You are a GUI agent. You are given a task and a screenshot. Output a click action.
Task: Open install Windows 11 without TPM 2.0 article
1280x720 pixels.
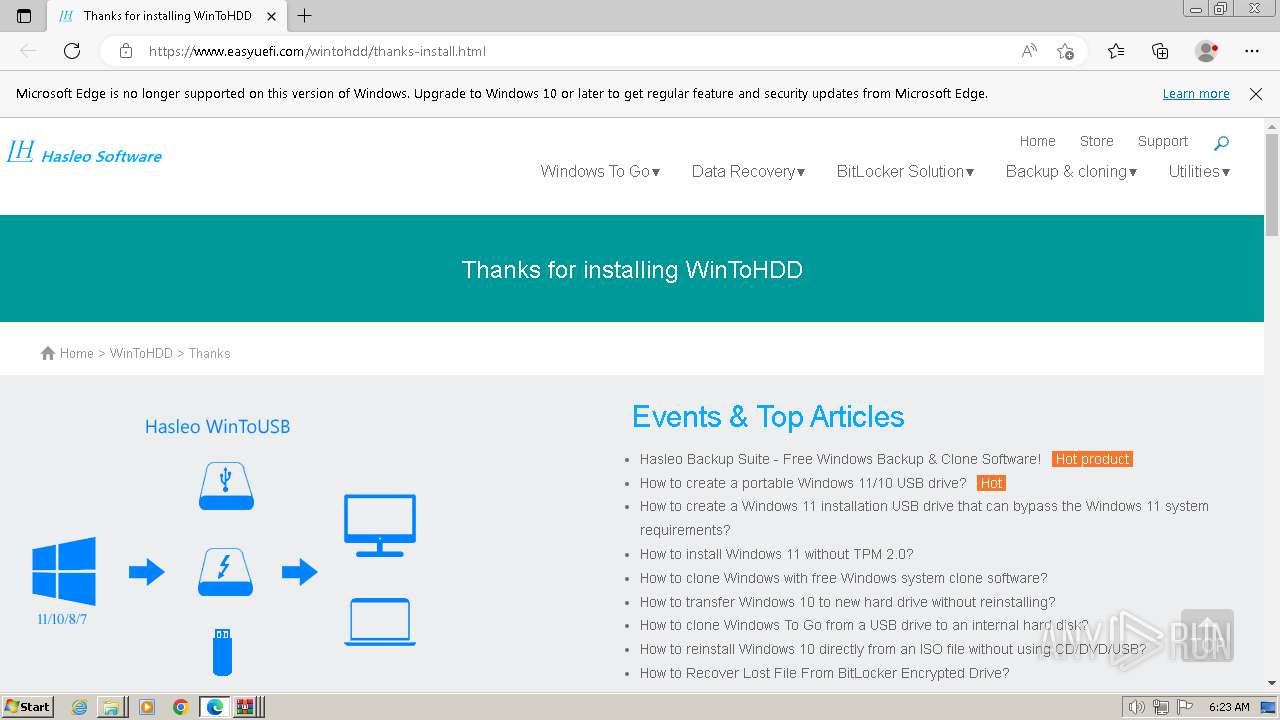[776, 554]
